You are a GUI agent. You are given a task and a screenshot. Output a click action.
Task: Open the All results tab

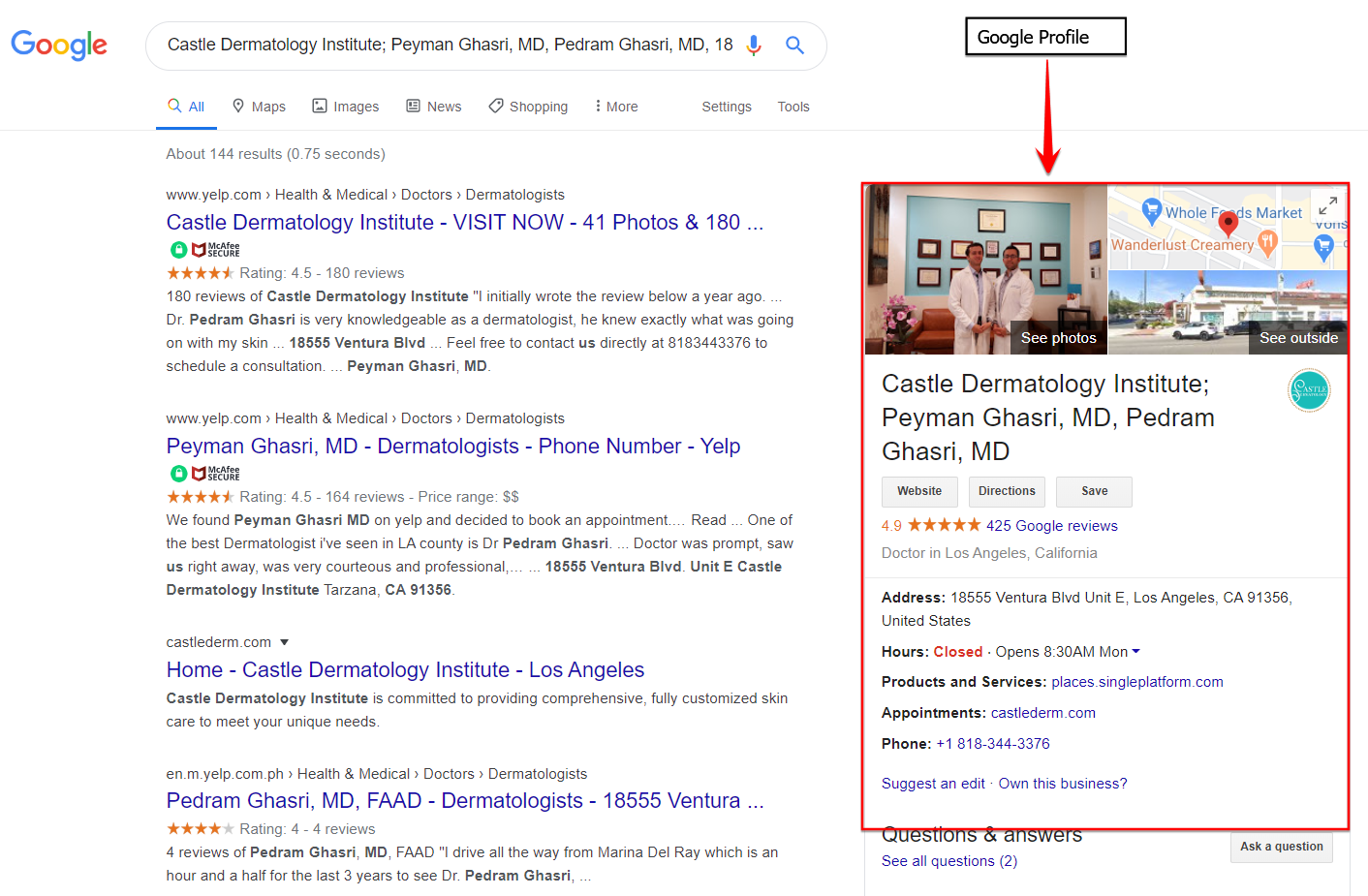click(186, 107)
